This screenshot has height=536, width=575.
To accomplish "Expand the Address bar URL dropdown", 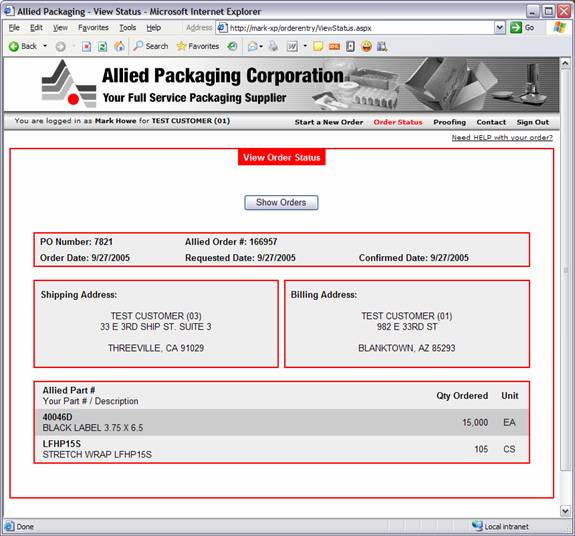I will (x=499, y=27).
